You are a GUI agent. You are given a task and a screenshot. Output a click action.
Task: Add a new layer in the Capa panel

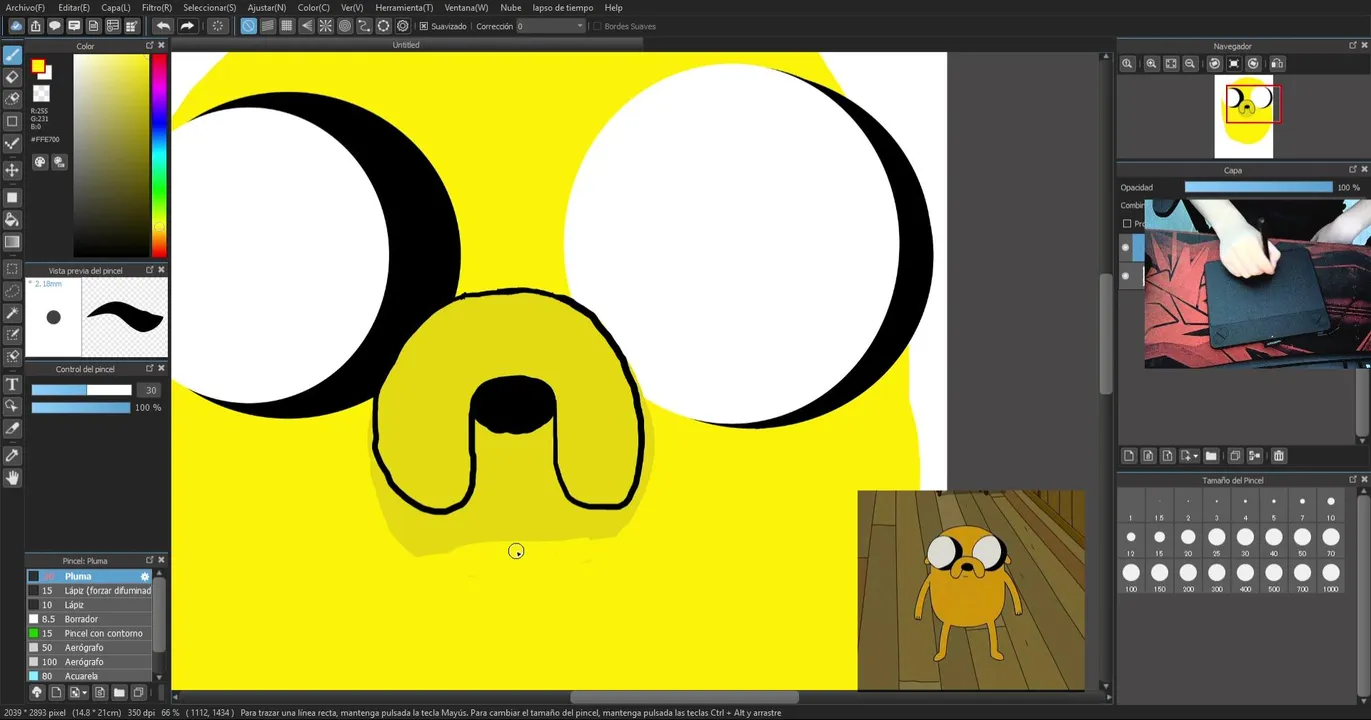tap(1129, 456)
